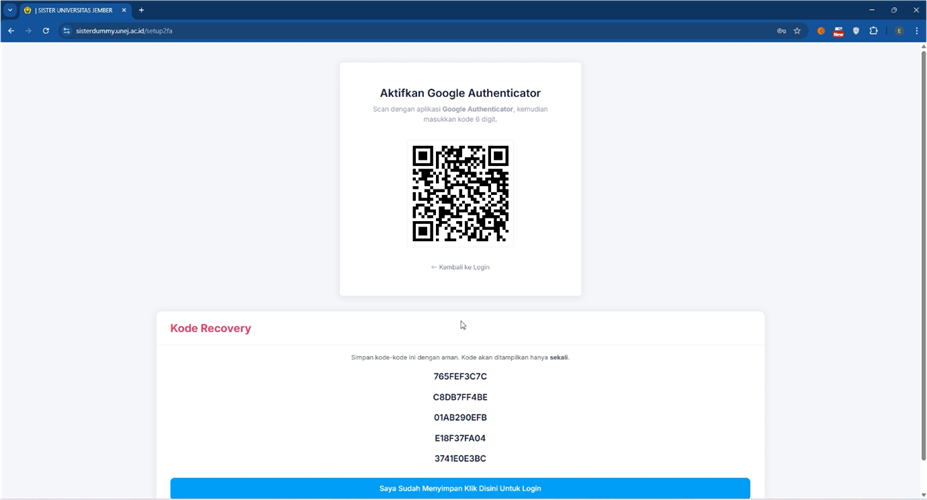
Task: Click the Google Authenticator QR code
Action: click(460, 194)
